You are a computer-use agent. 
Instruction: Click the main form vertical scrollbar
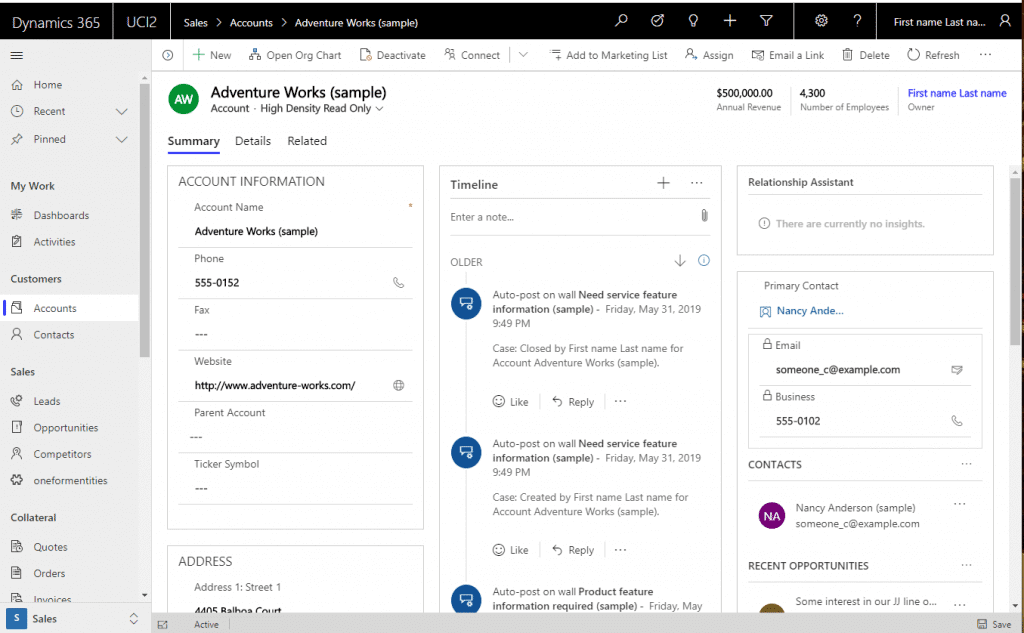click(1016, 260)
